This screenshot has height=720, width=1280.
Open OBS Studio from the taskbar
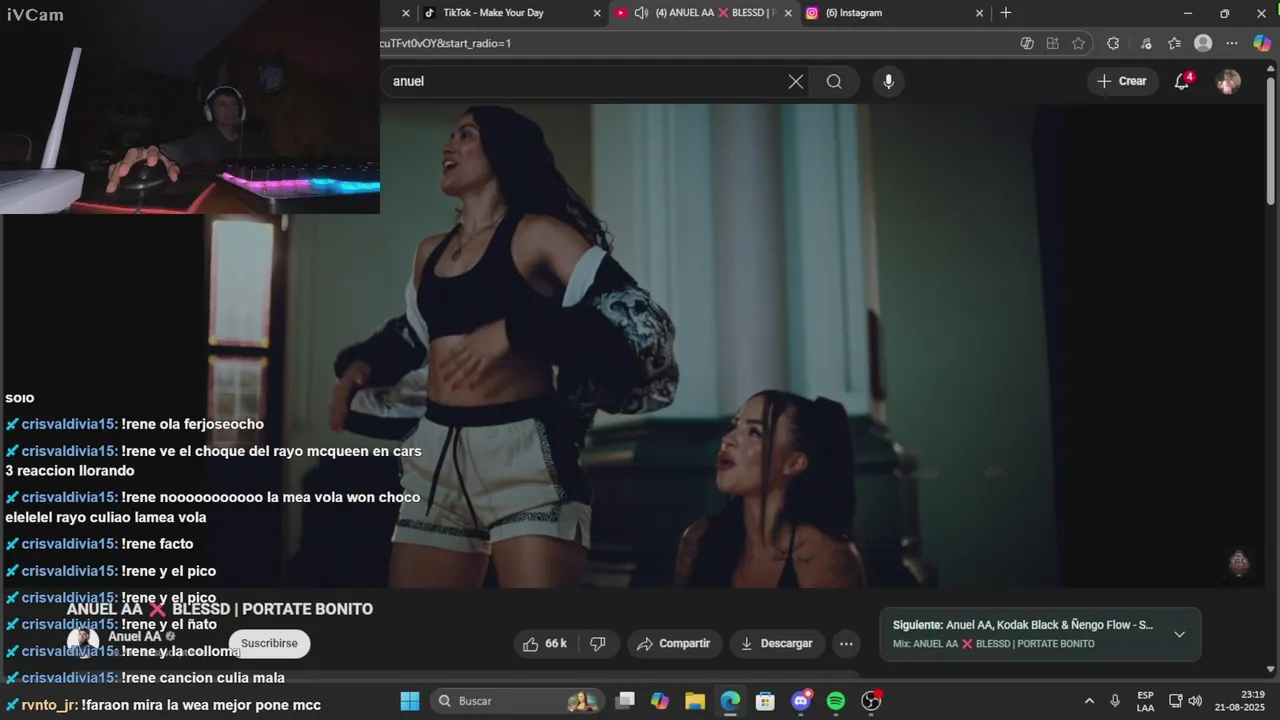[x=871, y=701]
